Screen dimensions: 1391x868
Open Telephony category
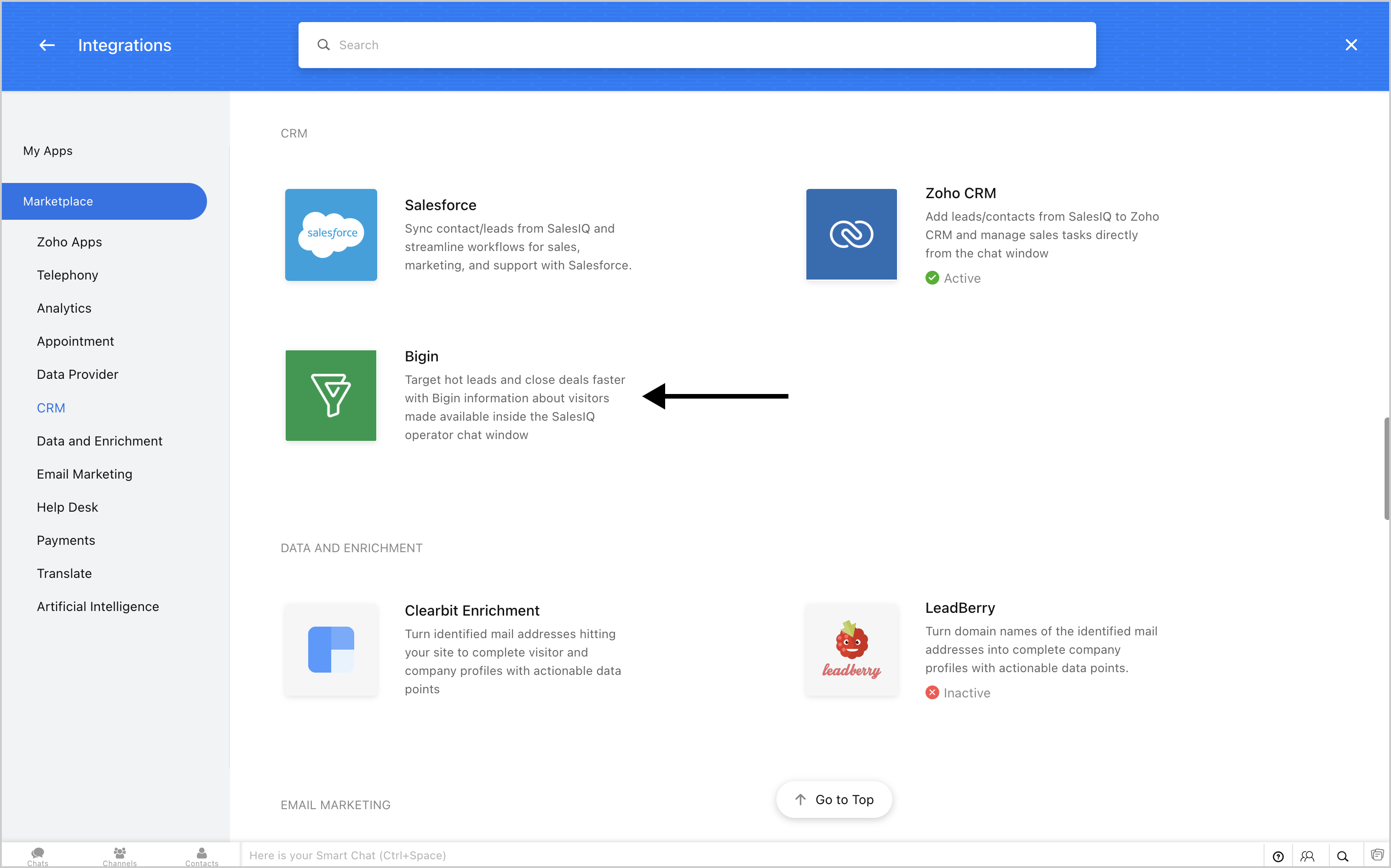coord(67,275)
